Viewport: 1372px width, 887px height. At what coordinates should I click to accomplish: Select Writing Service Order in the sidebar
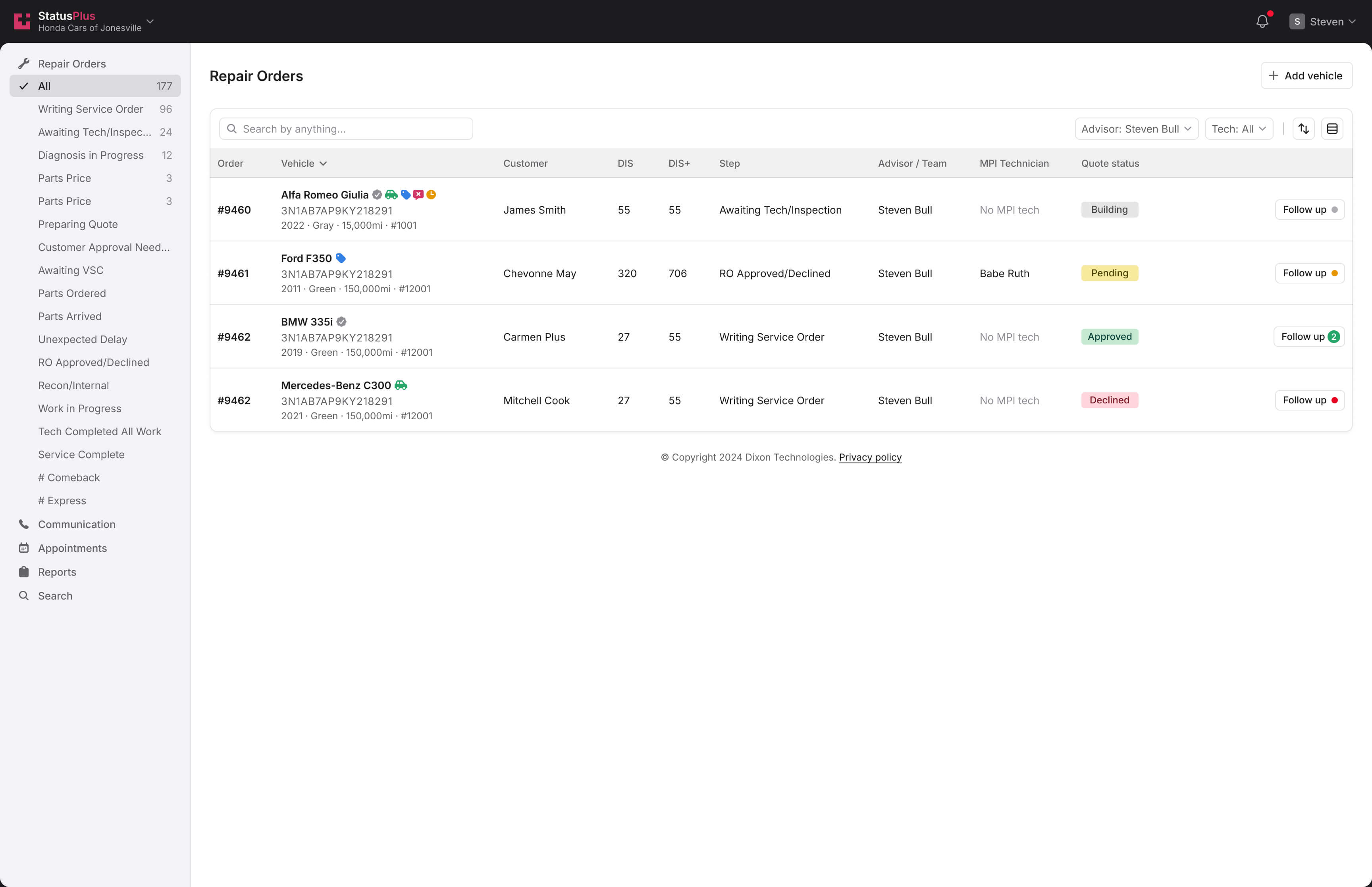pyautogui.click(x=91, y=109)
